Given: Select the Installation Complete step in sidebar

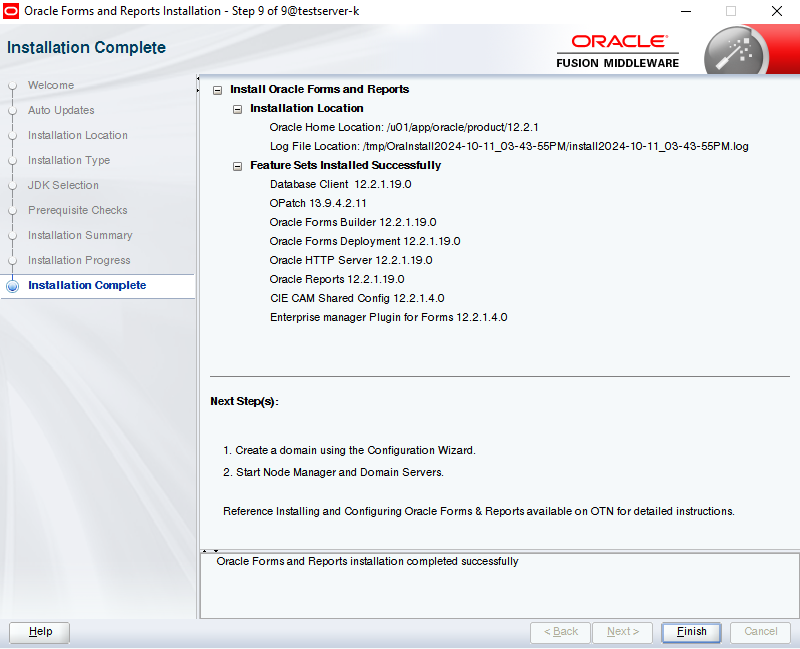Looking at the screenshot, I should 87,285.
